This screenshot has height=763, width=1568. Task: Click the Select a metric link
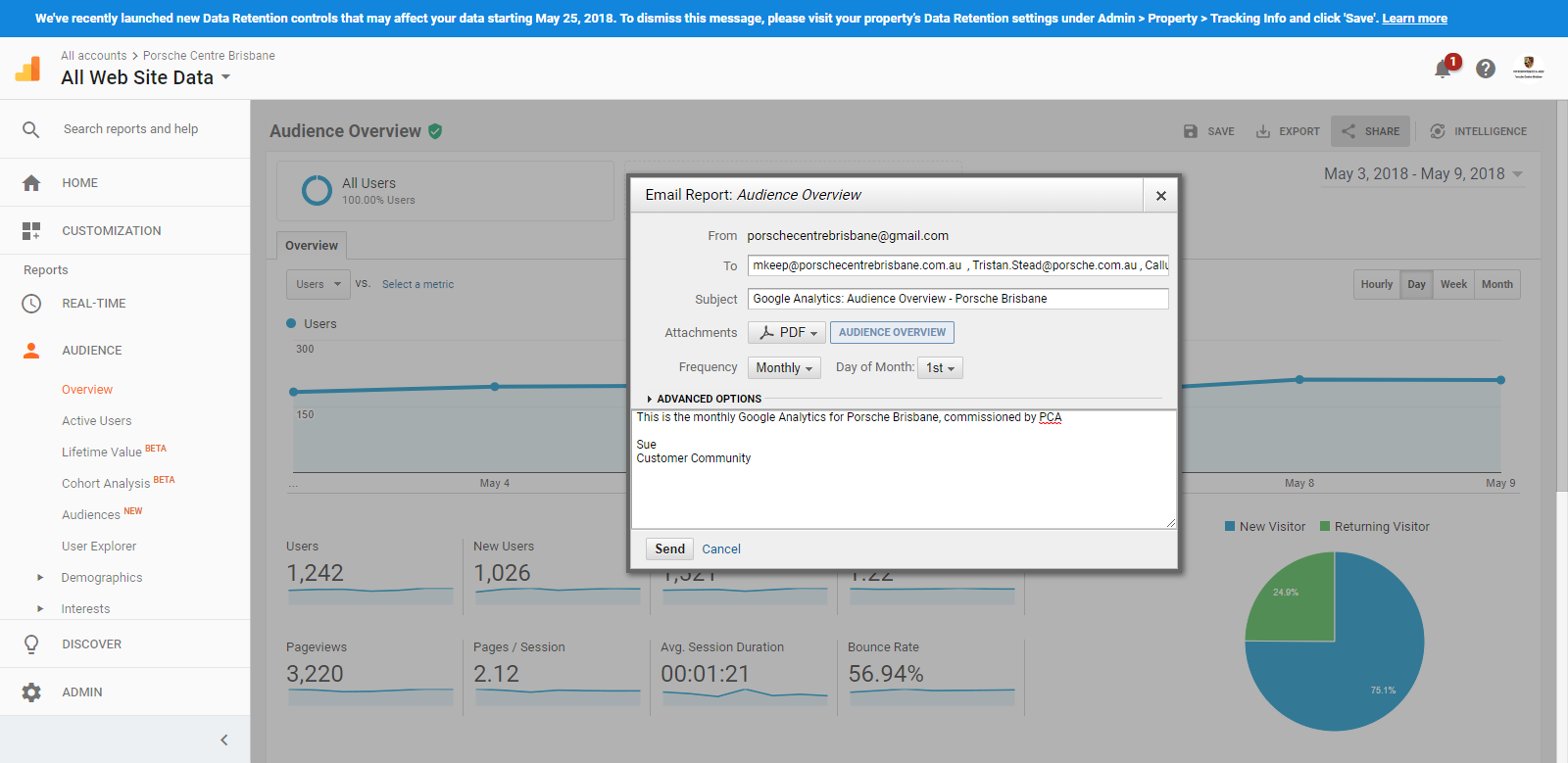(x=417, y=285)
